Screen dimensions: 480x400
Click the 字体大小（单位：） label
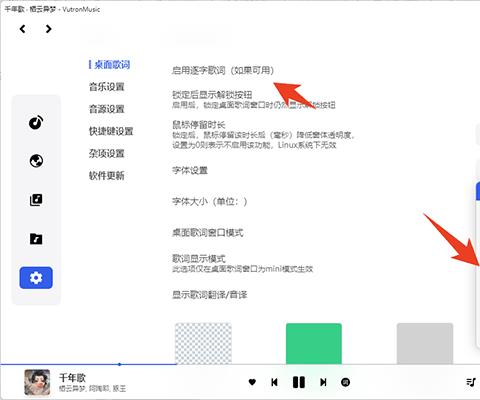pos(210,201)
